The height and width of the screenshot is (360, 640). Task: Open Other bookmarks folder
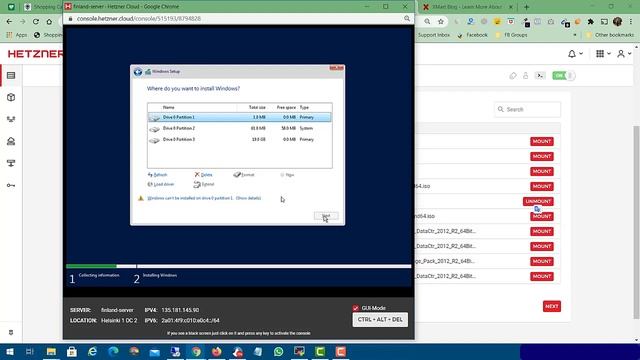click(610, 35)
